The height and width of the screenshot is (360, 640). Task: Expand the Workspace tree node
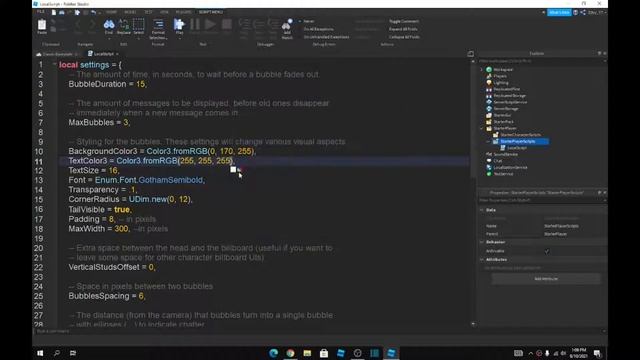482,69
